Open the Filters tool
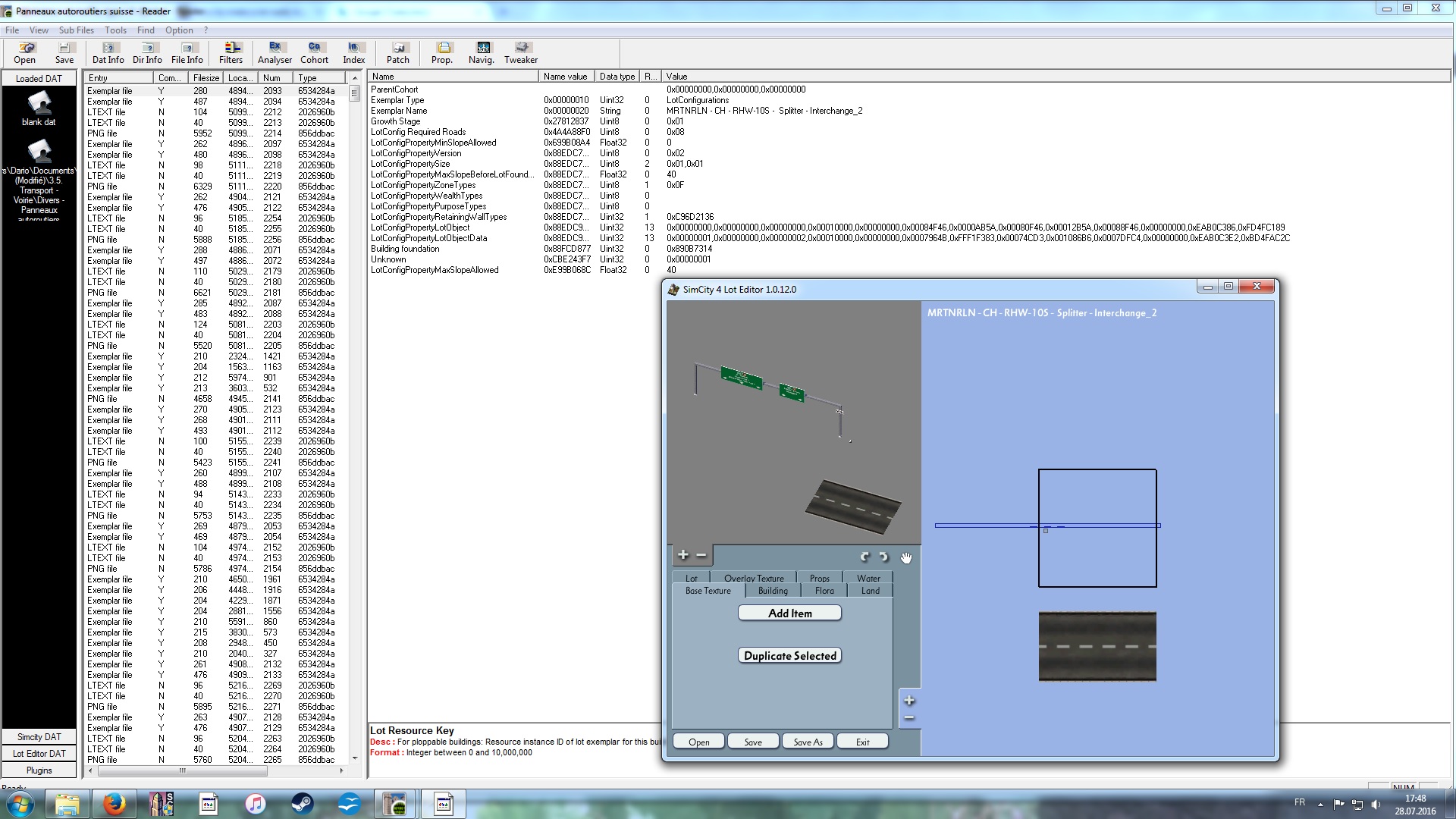This screenshot has width=1456, height=819. point(231,52)
